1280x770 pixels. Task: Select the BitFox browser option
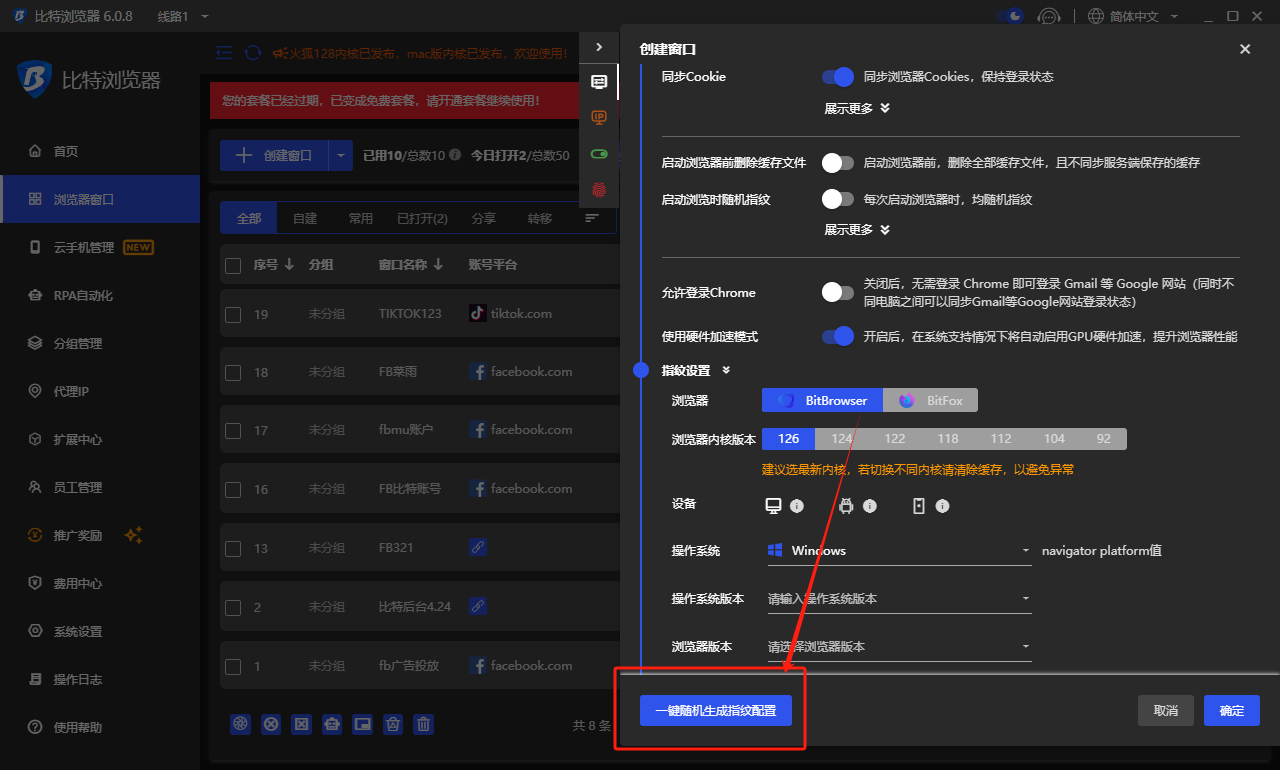(930, 400)
